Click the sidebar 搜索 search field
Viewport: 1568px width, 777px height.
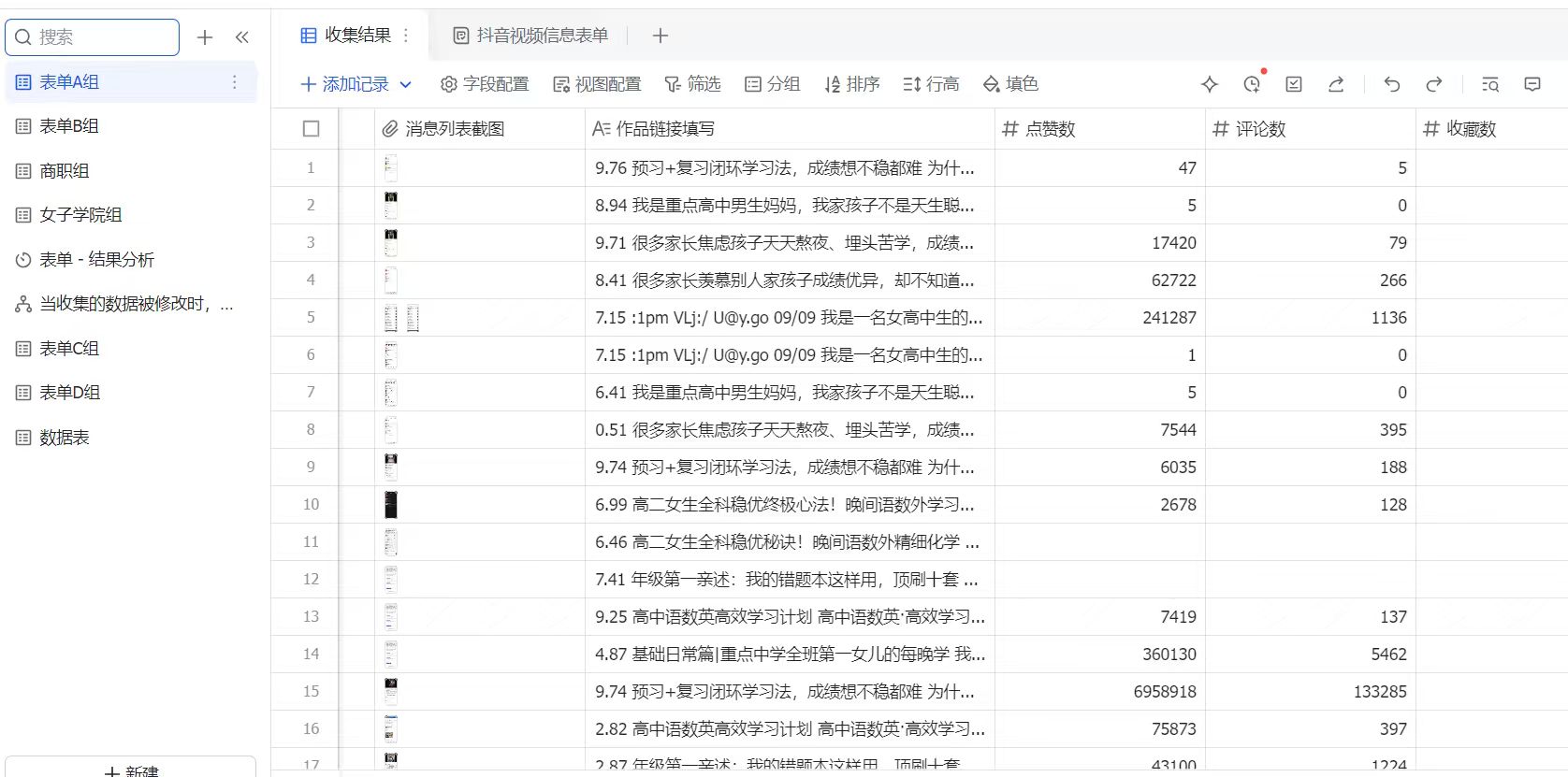pos(93,37)
